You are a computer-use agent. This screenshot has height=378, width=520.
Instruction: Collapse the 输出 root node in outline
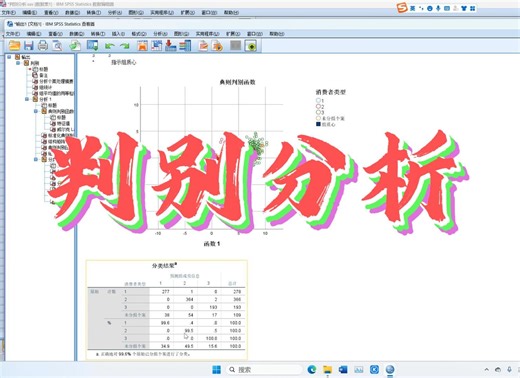click(x=9, y=57)
